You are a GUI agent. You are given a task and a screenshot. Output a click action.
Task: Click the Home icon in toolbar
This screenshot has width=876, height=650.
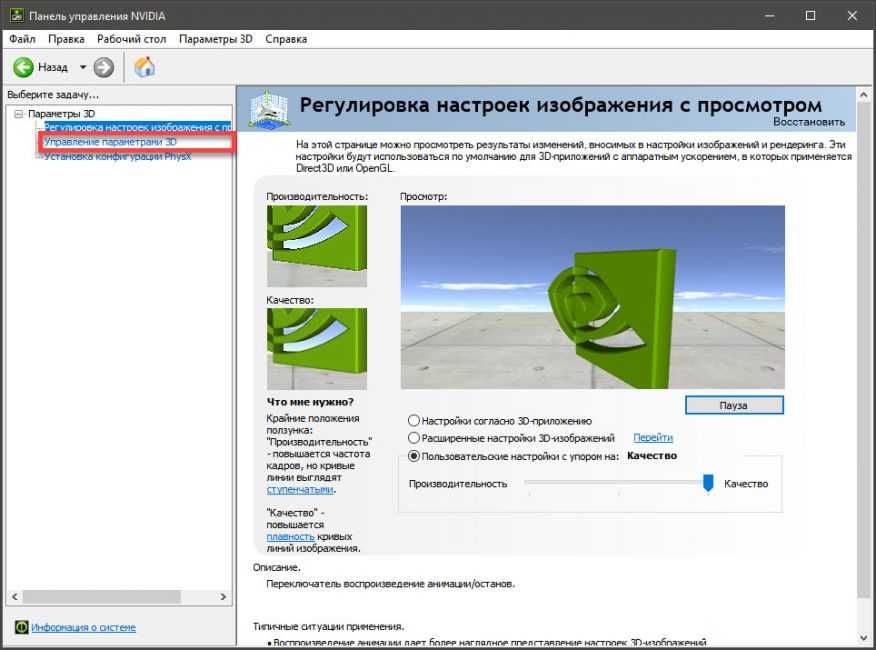145,67
